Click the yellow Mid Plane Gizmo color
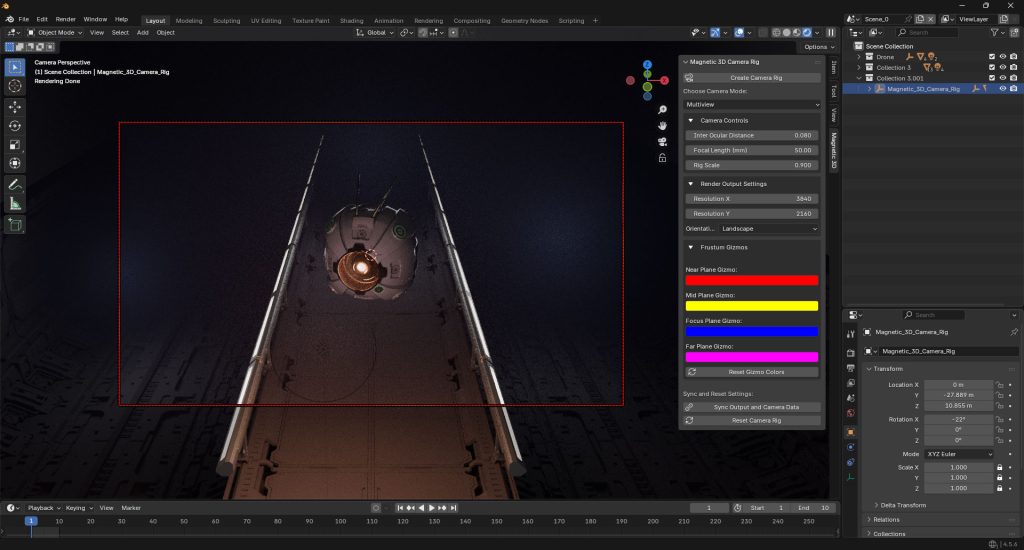The width and height of the screenshot is (1024, 550). click(x=752, y=306)
